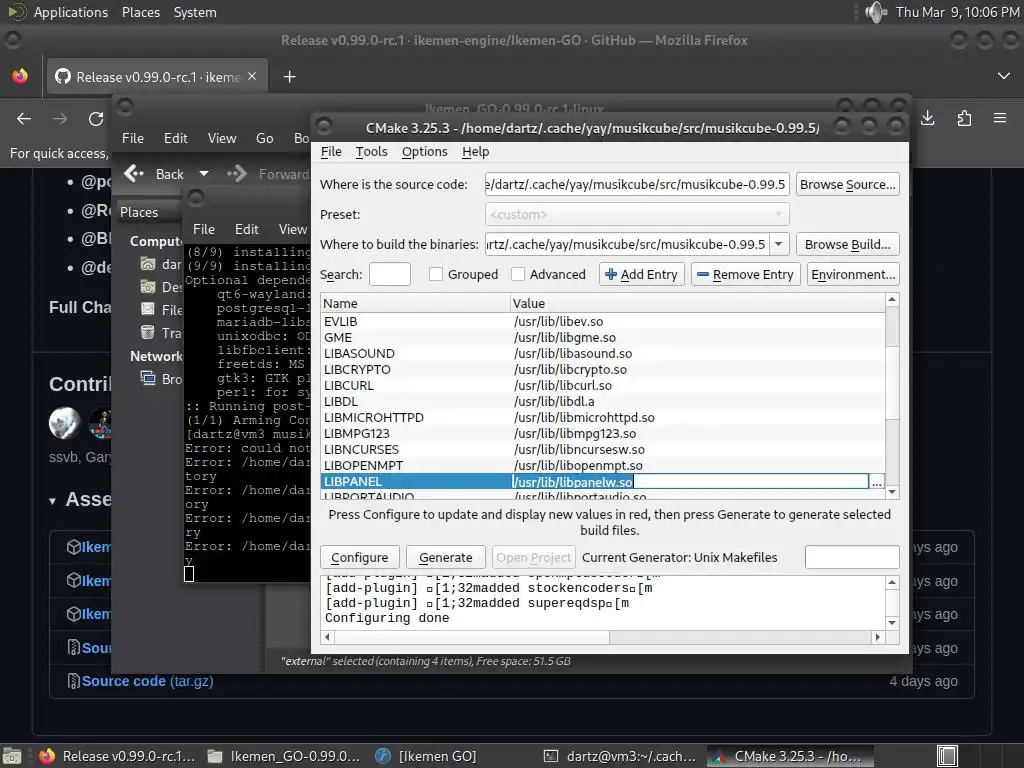Enable the Grouped checkbox

coord(436,274)
